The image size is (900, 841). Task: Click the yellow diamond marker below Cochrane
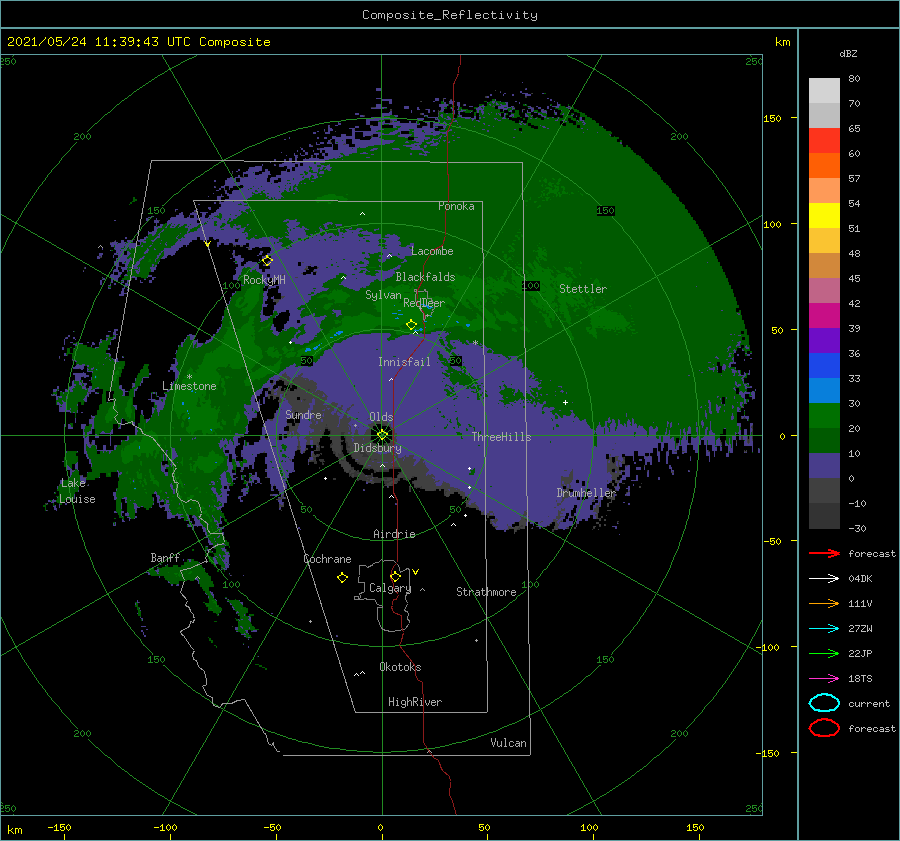342,578
